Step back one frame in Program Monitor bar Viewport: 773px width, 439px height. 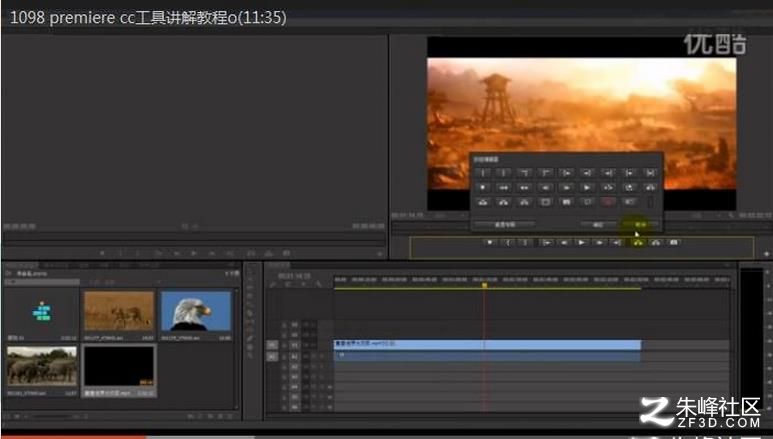click(x=564, y=242)
